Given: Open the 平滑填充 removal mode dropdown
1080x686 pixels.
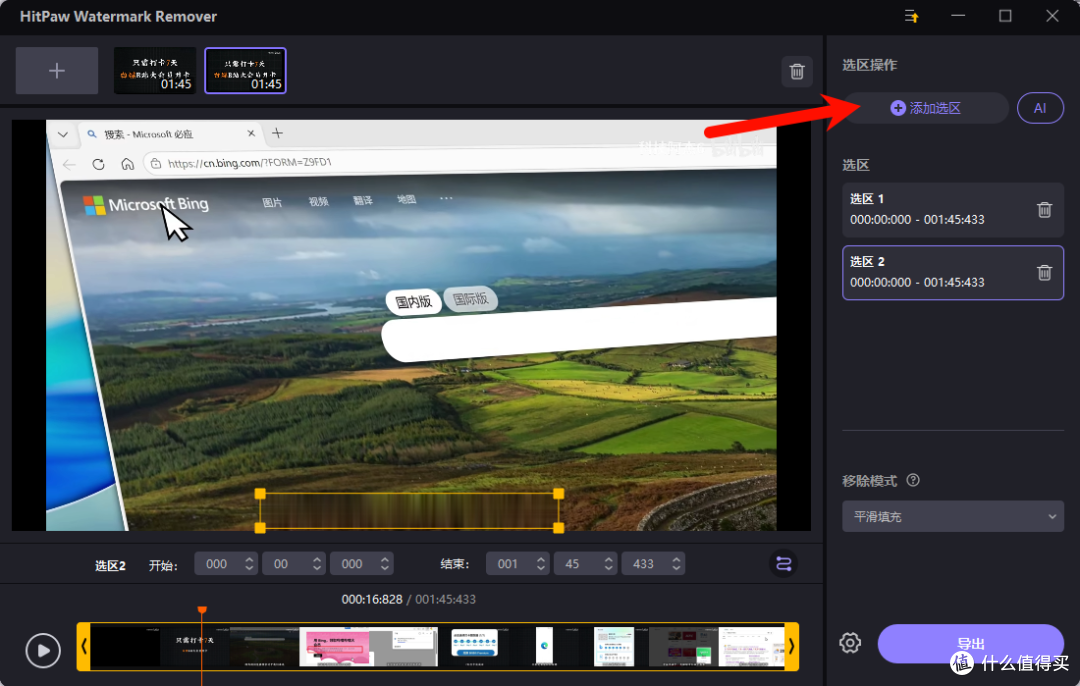Looking at the screenshot, I should click(x=953, y=517).
